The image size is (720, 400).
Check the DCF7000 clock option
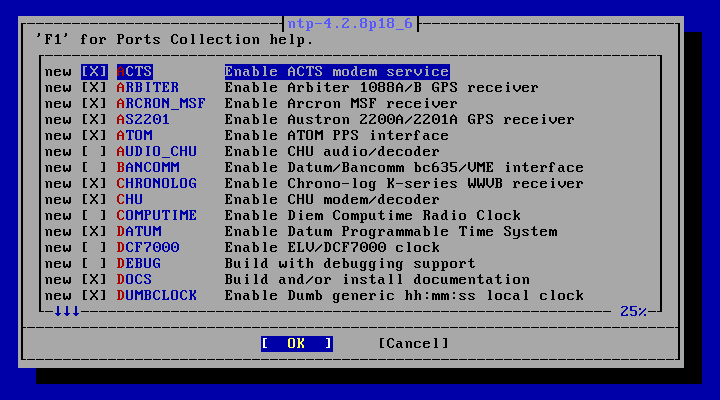[94, 248]
